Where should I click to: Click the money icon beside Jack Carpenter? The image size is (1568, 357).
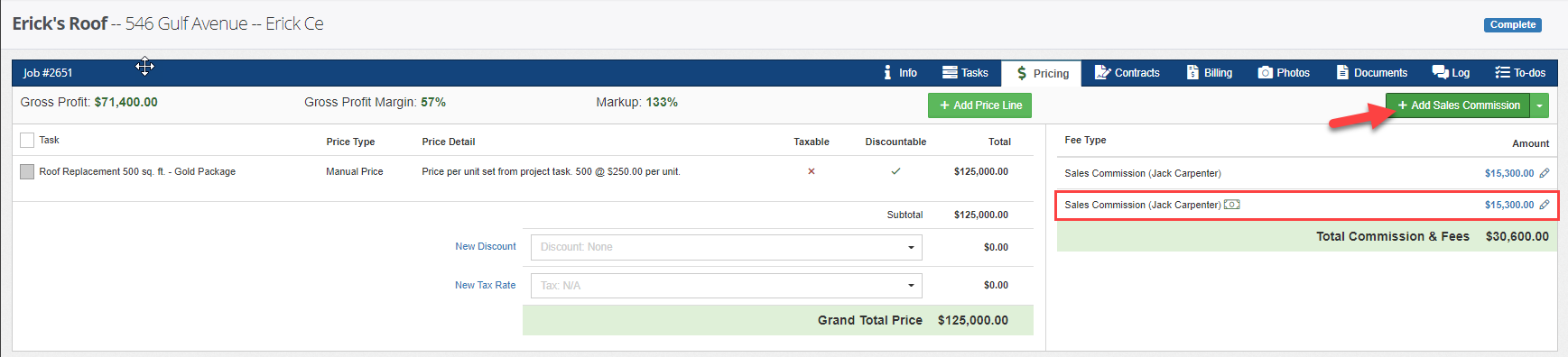pyautogui.click(x=1232, y=205)
